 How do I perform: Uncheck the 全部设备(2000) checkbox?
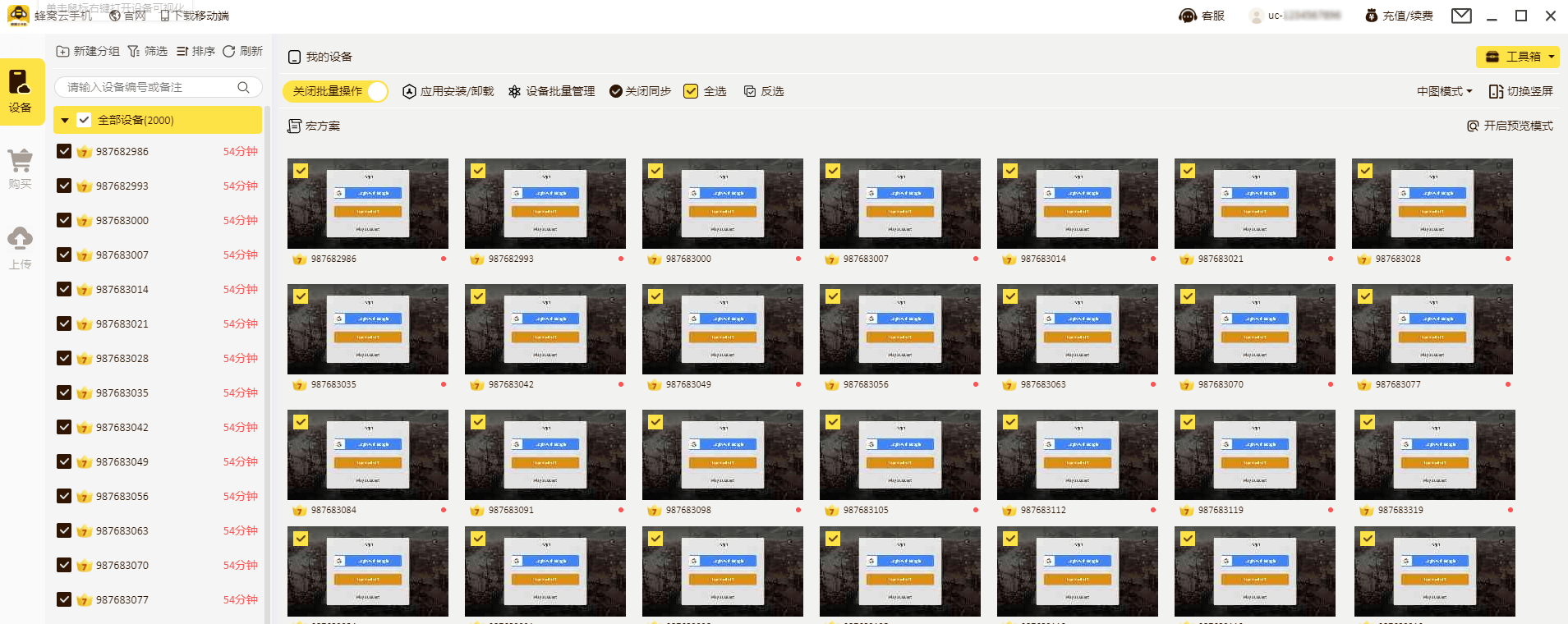click(84, 120)
